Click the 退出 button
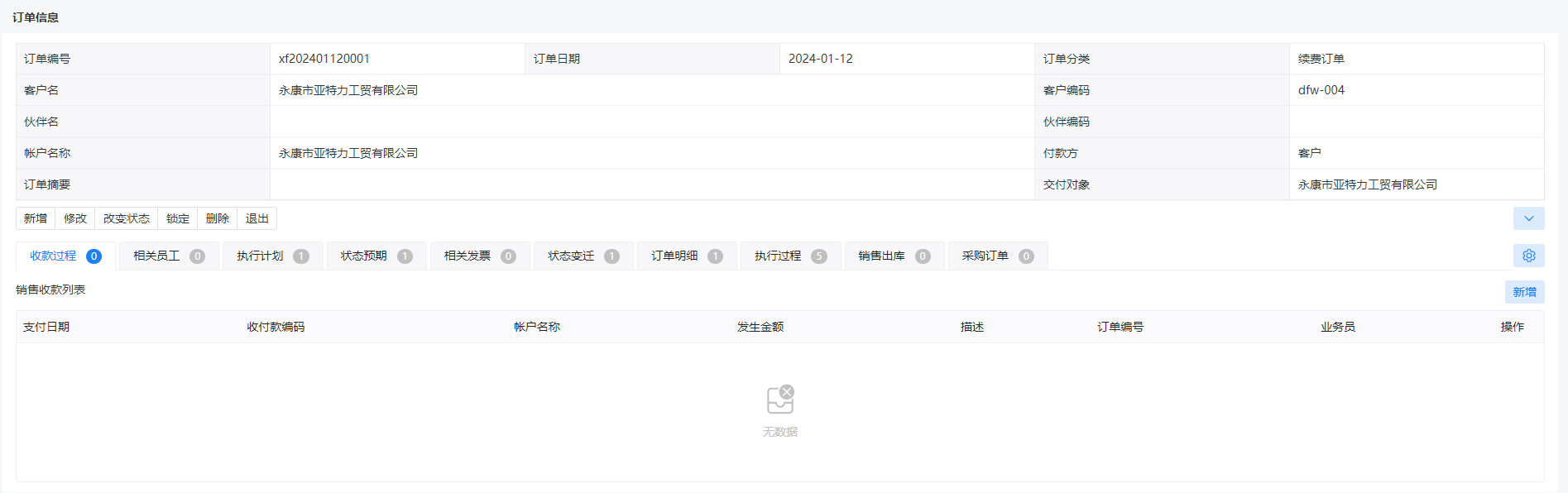The height and width of the screenshot is (493, 1568). [257, 218]
